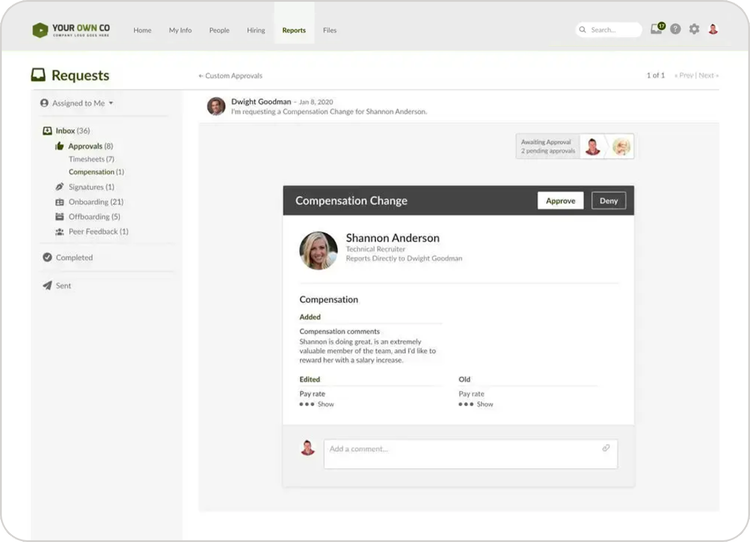This screenshot has height=542, width=750.
Task: Select Onboarding (21) in sidebar
Action: point(96,202)
